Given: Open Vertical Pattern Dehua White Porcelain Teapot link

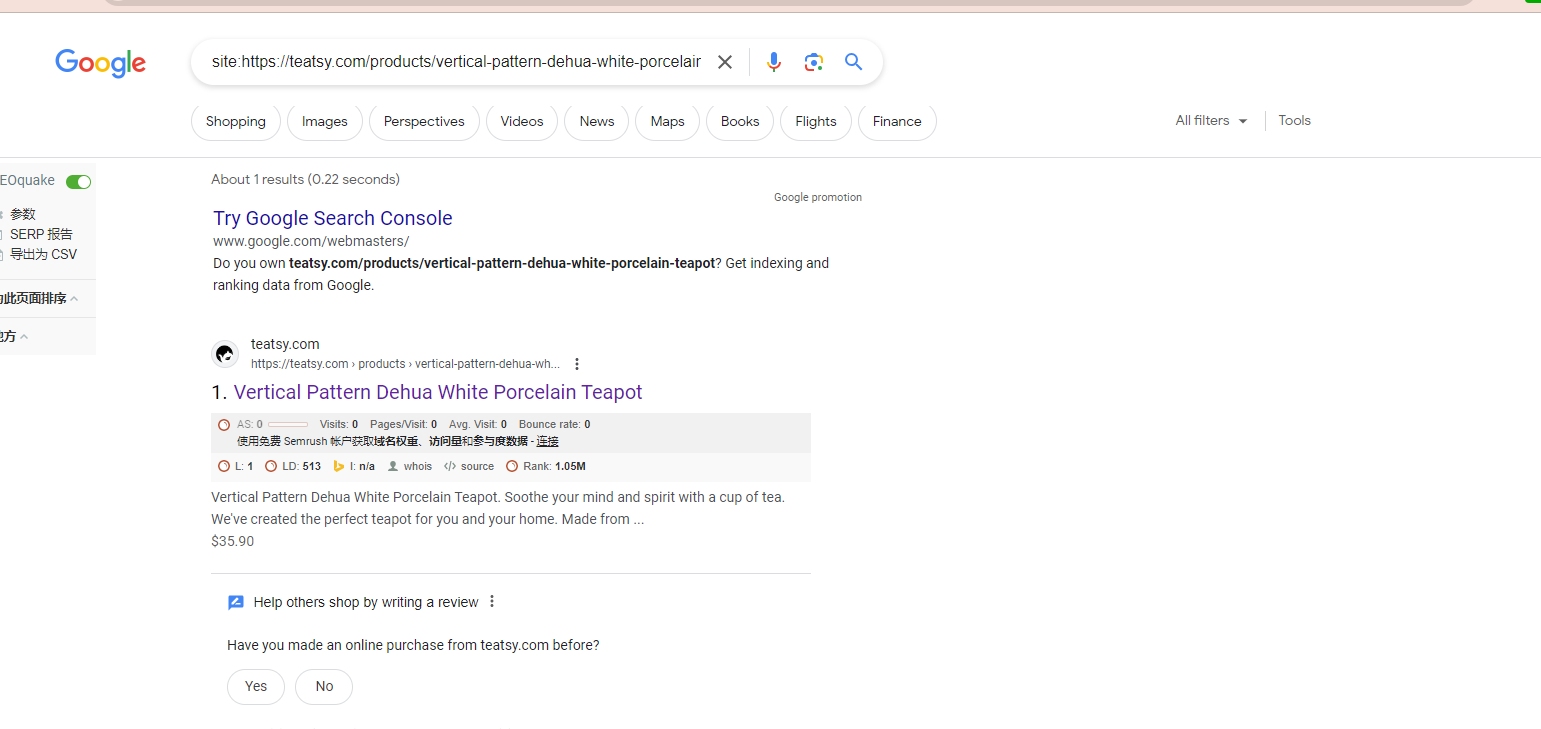Looking at the screenshot, I should click(x=438, y=392).
